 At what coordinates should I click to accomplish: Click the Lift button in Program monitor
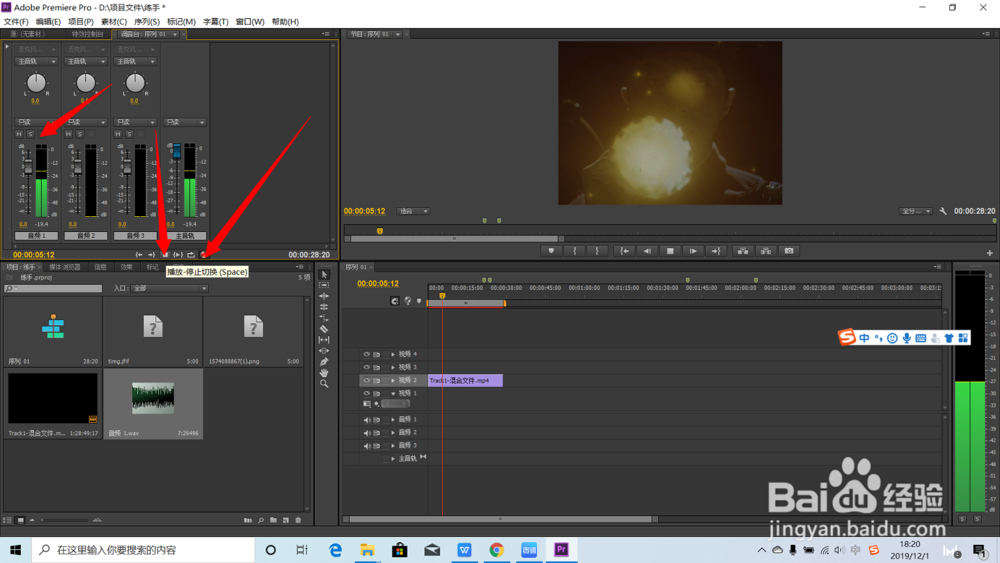tap(743, 251)
